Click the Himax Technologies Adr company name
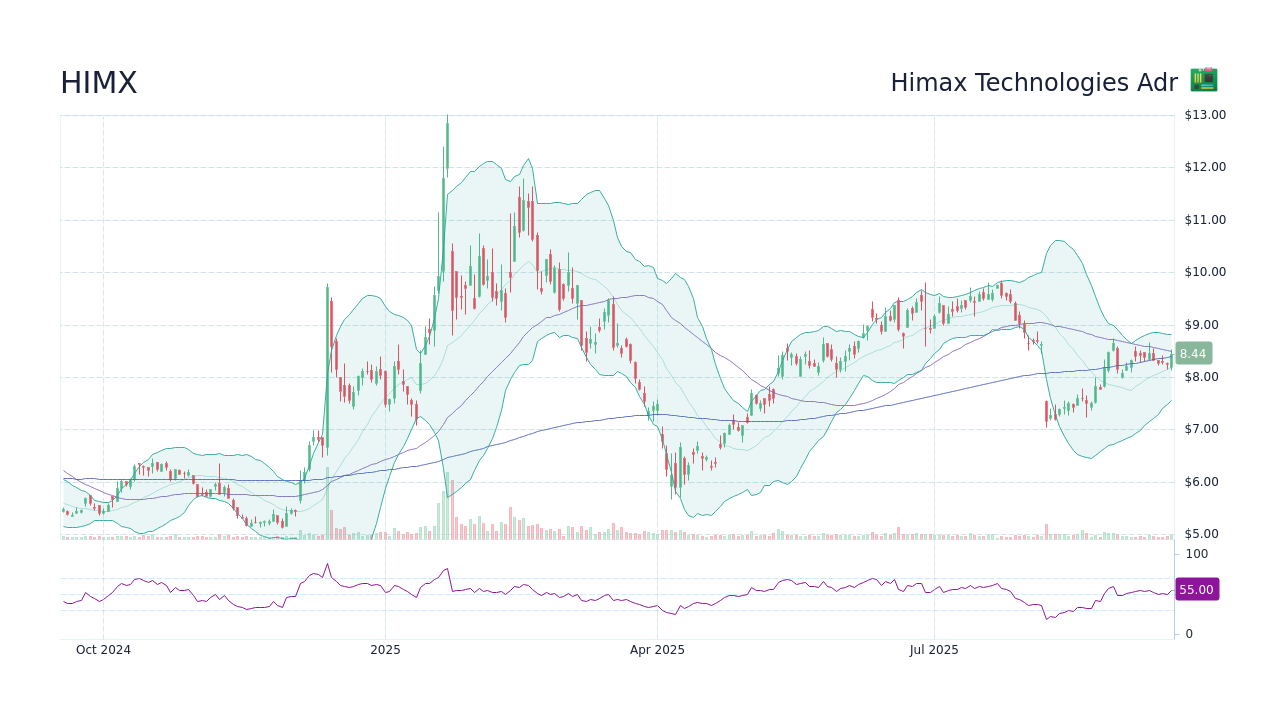 click(1034, 83)
